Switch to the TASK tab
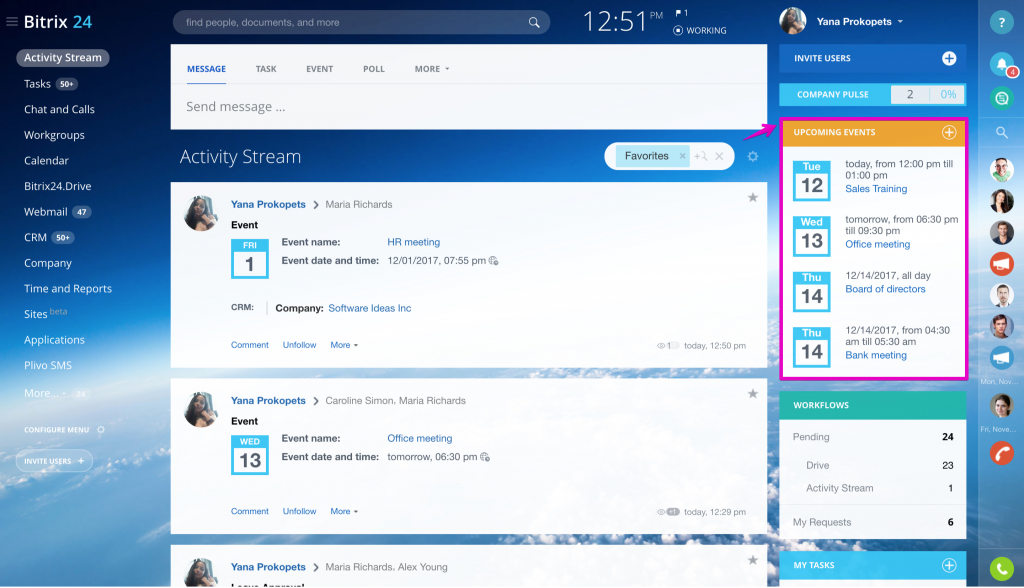 pyautogui.click(x=266, y=69)
